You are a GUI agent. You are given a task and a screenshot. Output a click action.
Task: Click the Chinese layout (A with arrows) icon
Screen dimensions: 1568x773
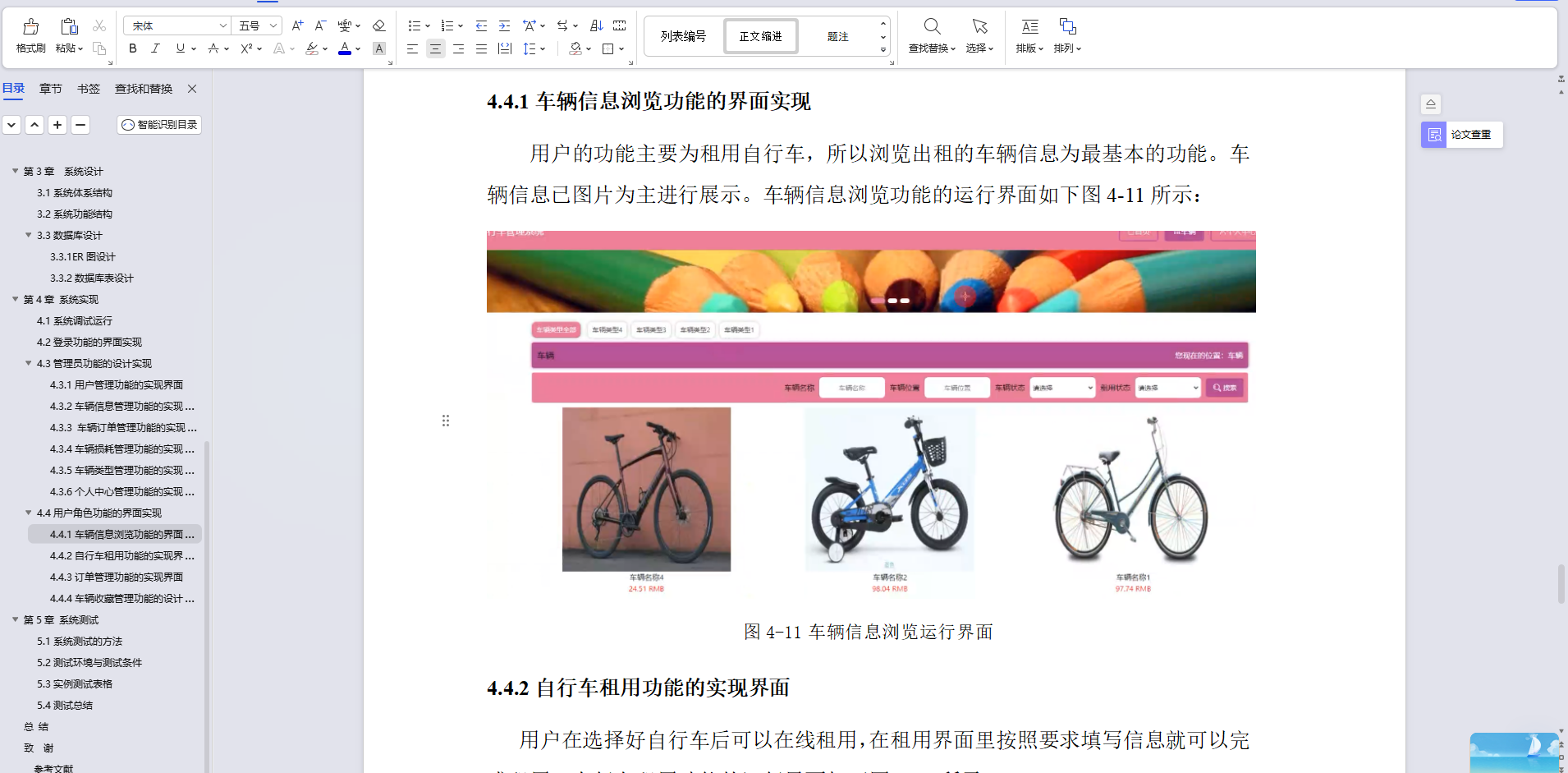pyautogui.click(x=530, y=26)
